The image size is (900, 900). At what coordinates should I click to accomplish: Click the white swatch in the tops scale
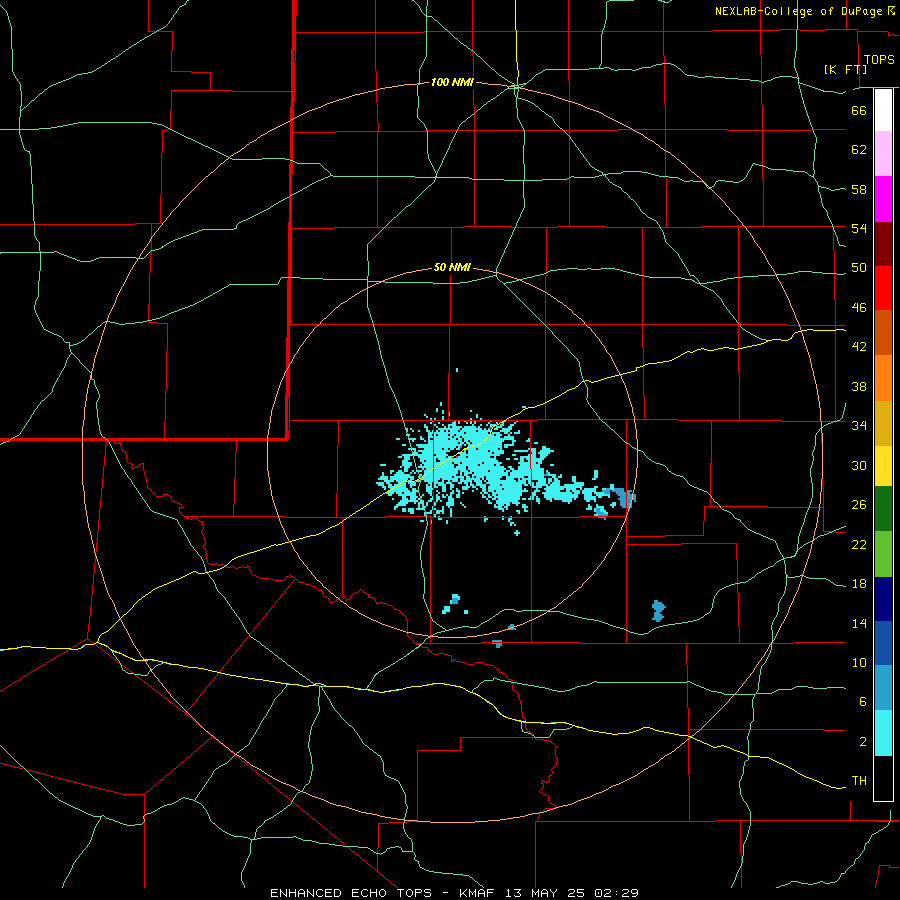pyautogui.click(x=883, y=110)
